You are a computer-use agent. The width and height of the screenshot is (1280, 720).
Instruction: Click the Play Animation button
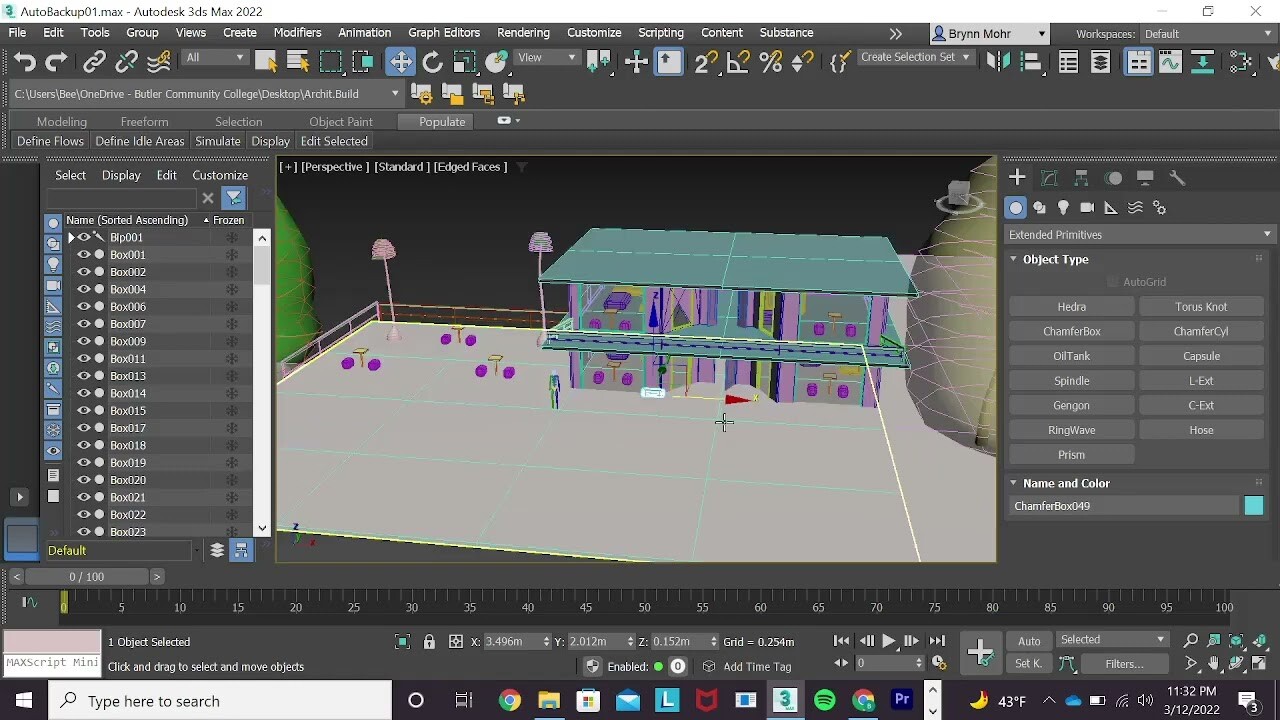click(888, 641)
